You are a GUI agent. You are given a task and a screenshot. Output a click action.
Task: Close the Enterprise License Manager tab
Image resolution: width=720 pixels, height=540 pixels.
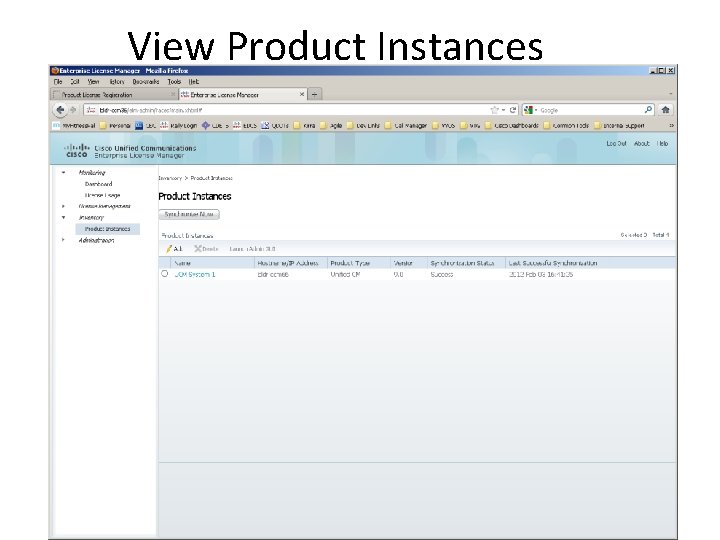(302, 94)
